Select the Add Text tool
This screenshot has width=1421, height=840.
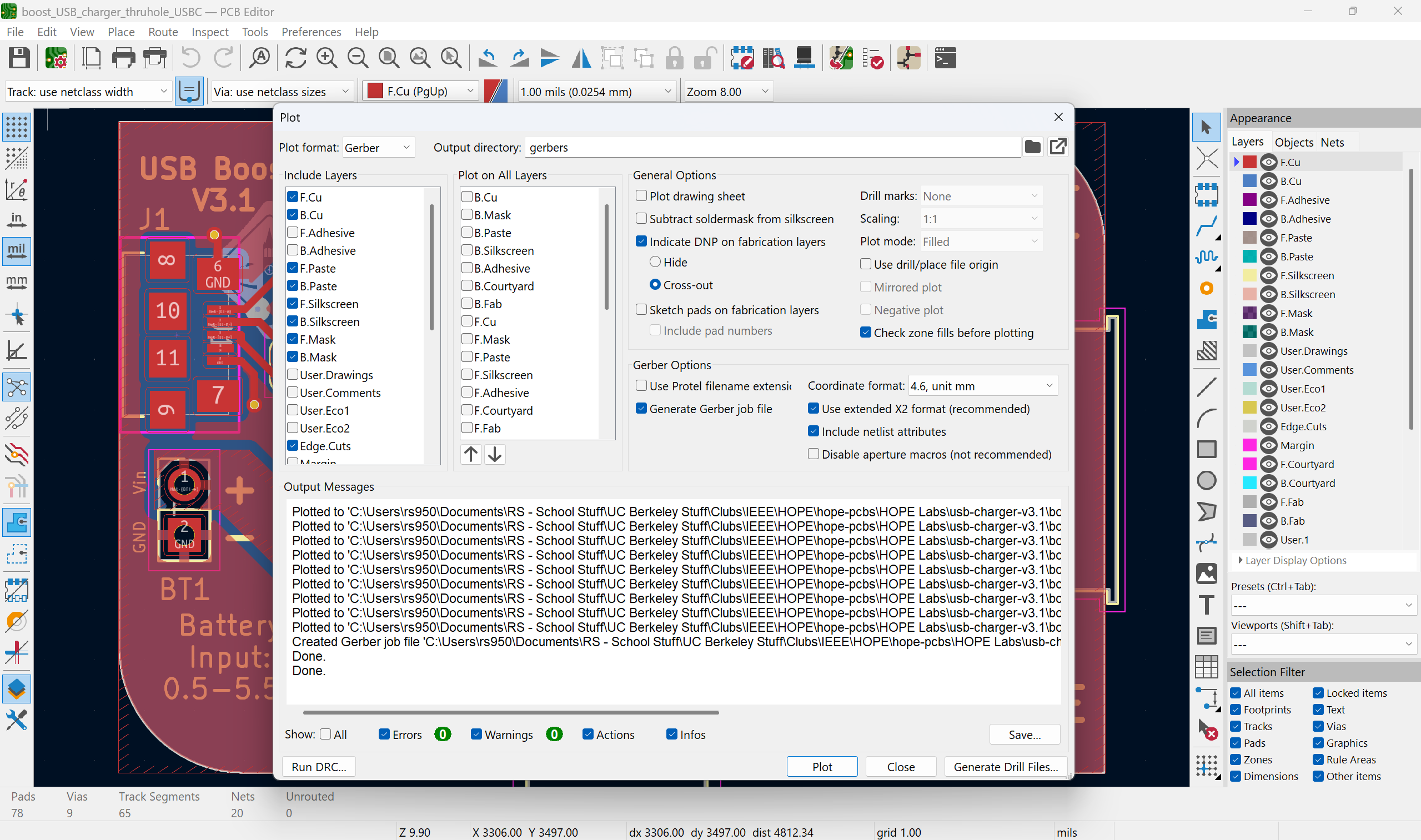coord(1207,605)
